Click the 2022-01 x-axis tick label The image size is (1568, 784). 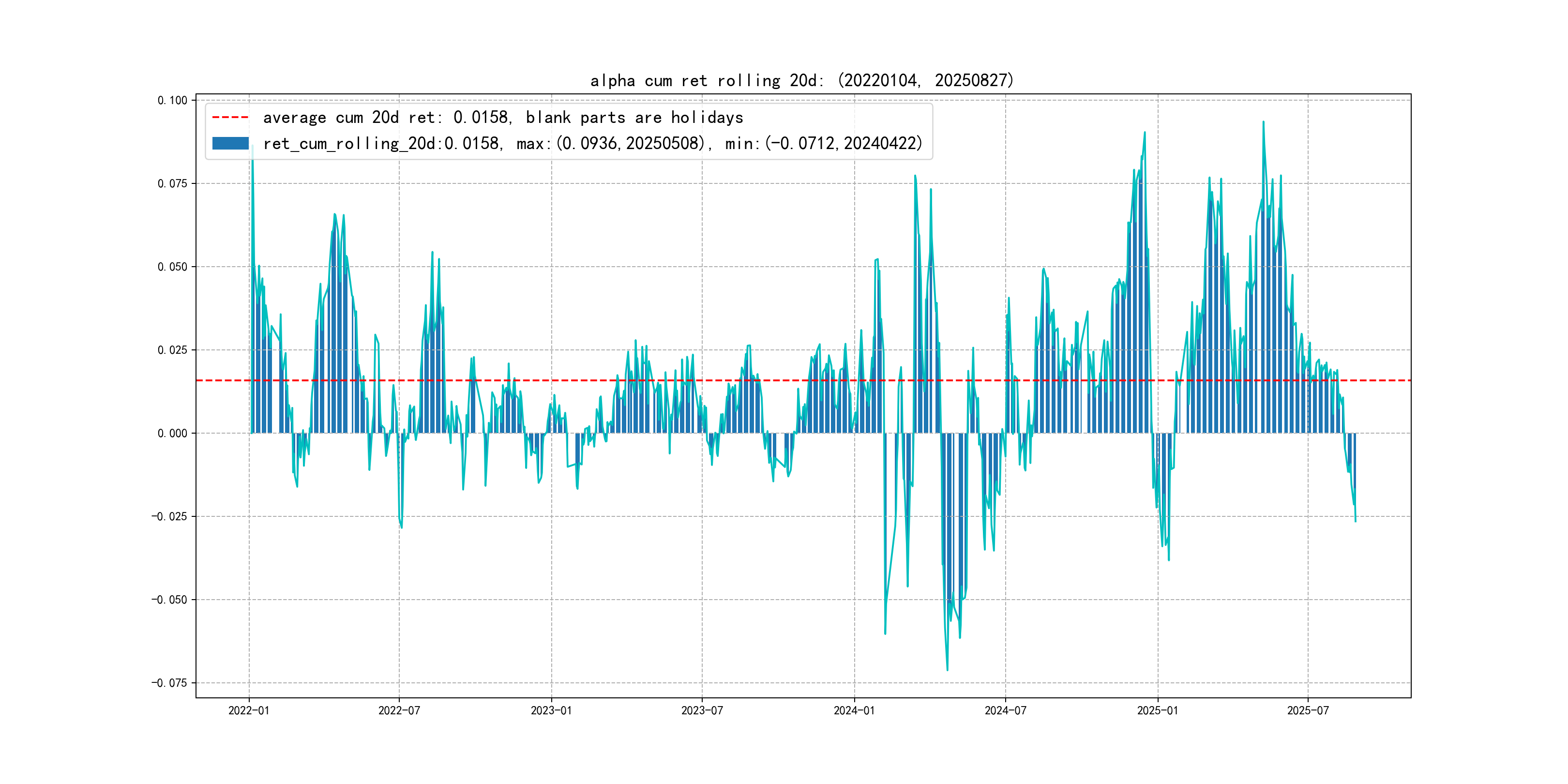point(248,710)
